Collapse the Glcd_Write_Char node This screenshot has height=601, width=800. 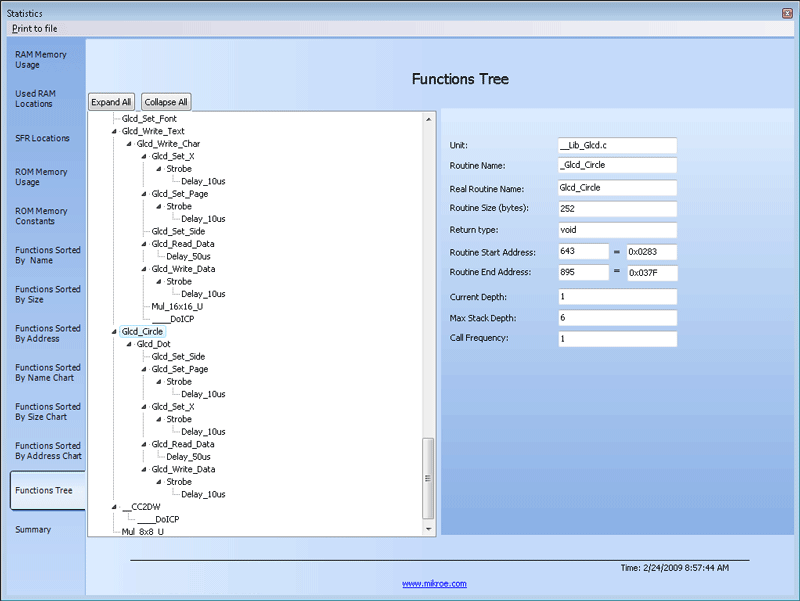129,144
